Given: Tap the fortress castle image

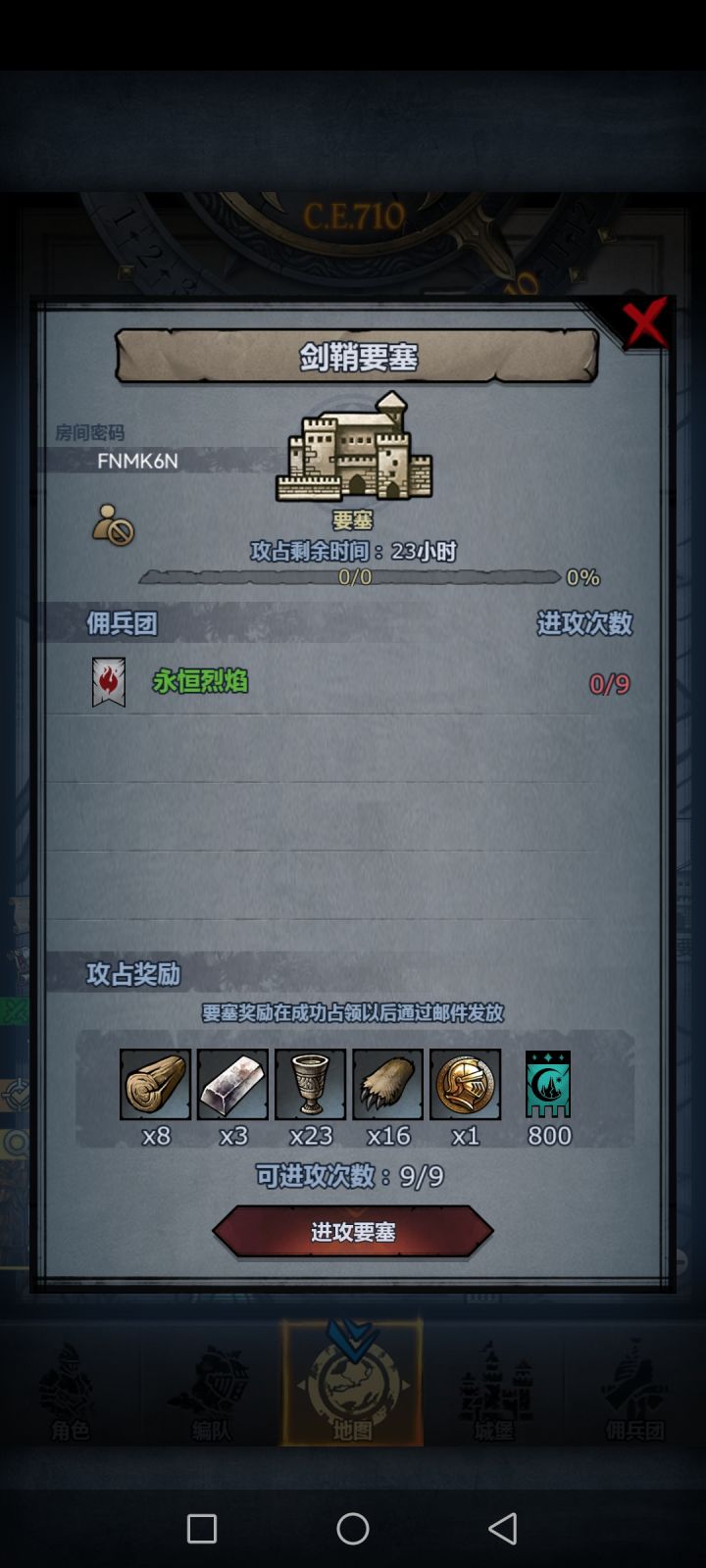Looking at the screenshot, I should point(355,447).
